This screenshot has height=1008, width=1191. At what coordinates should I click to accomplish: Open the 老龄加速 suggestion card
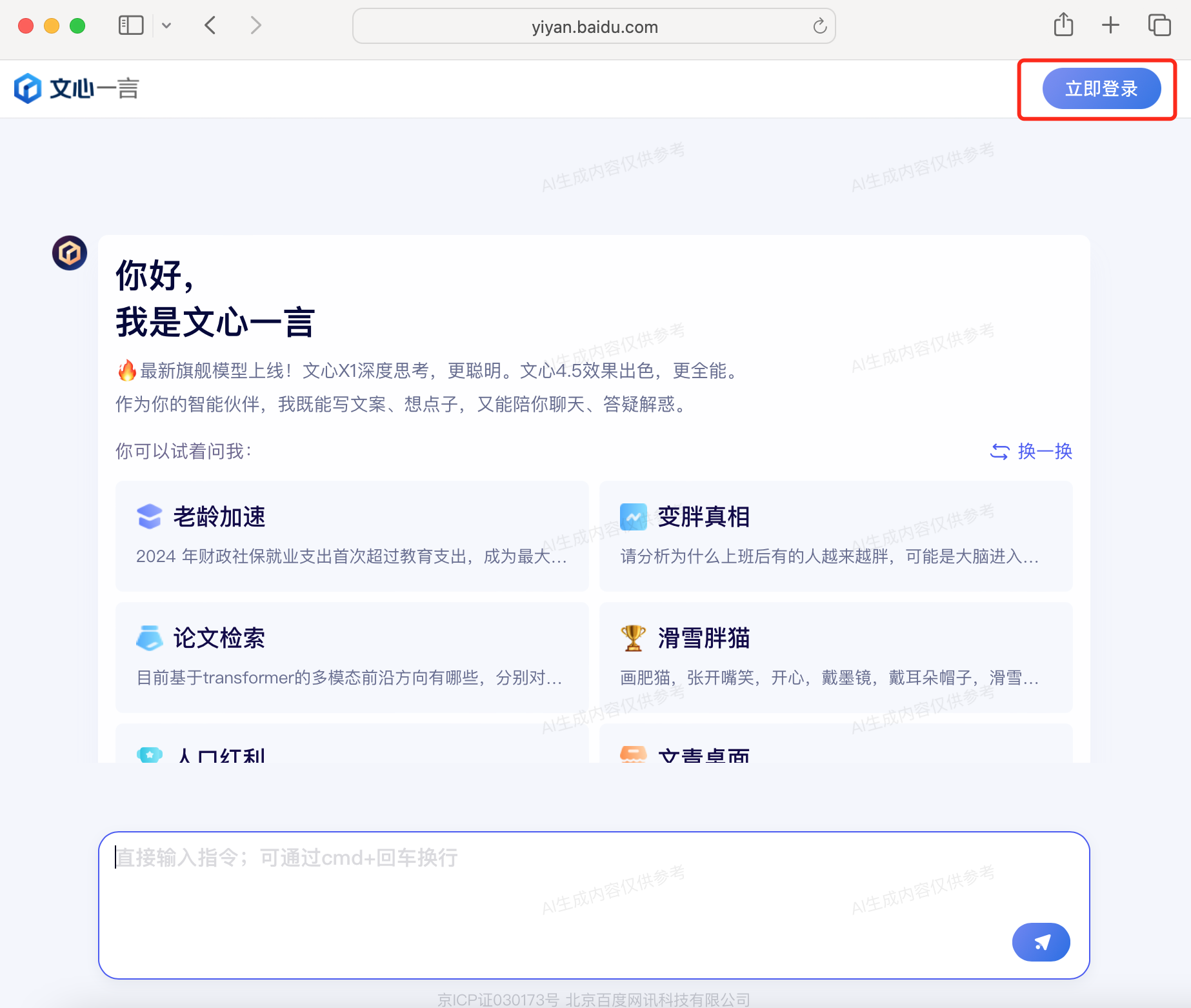(x=352, y=536)
